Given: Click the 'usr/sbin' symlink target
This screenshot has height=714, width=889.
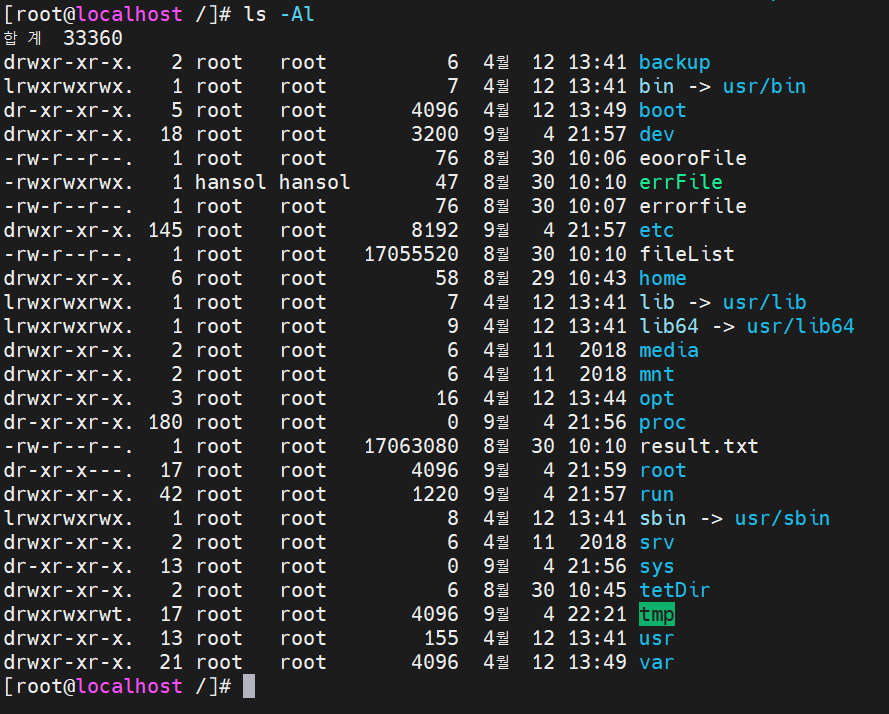Looking at the screenshot, I should [x=782, y=518].
